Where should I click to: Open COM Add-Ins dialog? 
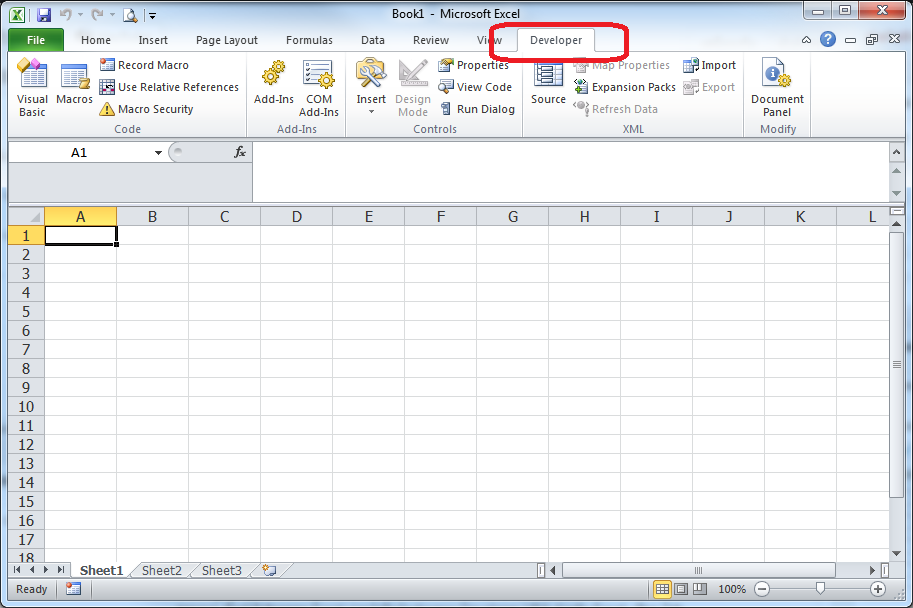319,87
